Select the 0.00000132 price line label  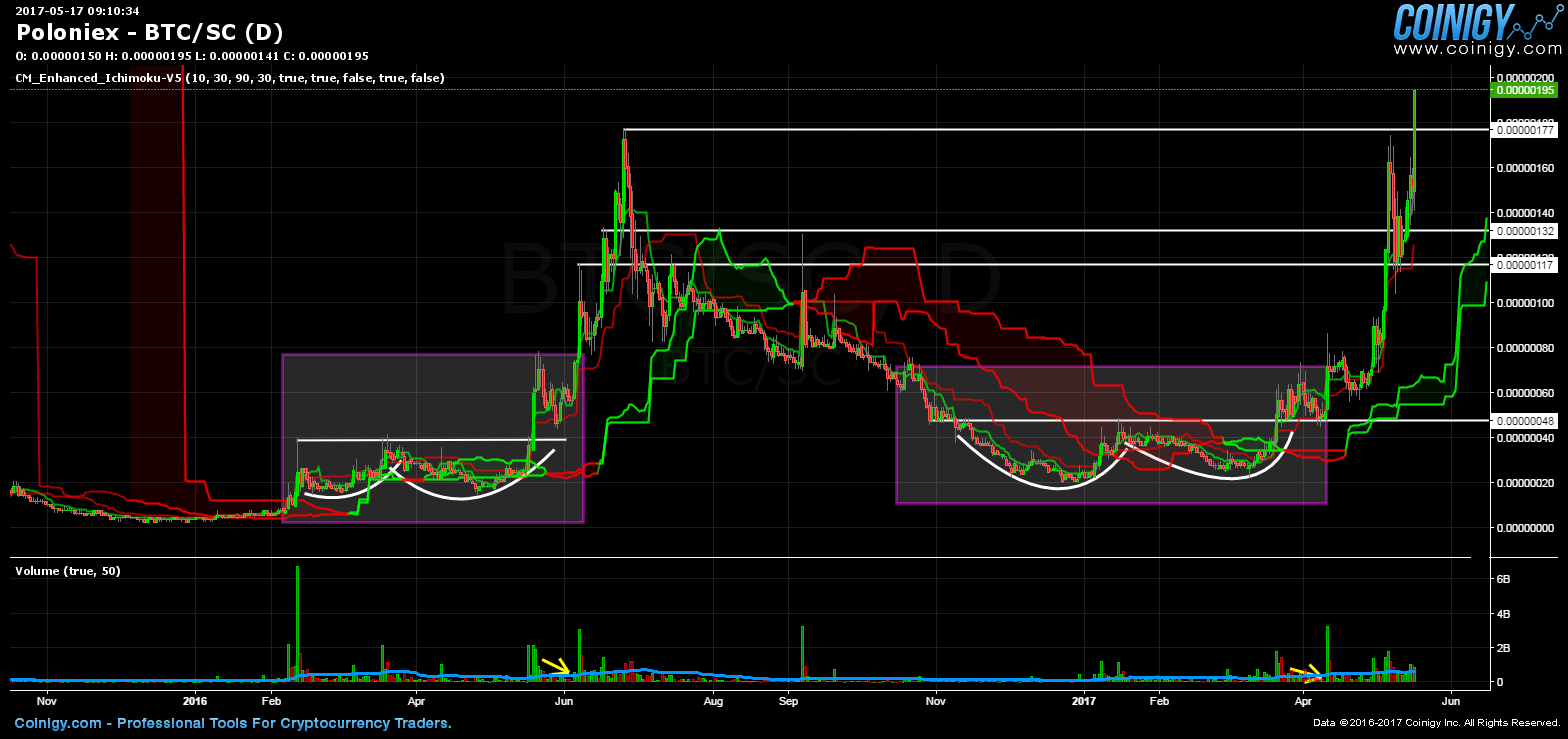(x=1524, y=231)
